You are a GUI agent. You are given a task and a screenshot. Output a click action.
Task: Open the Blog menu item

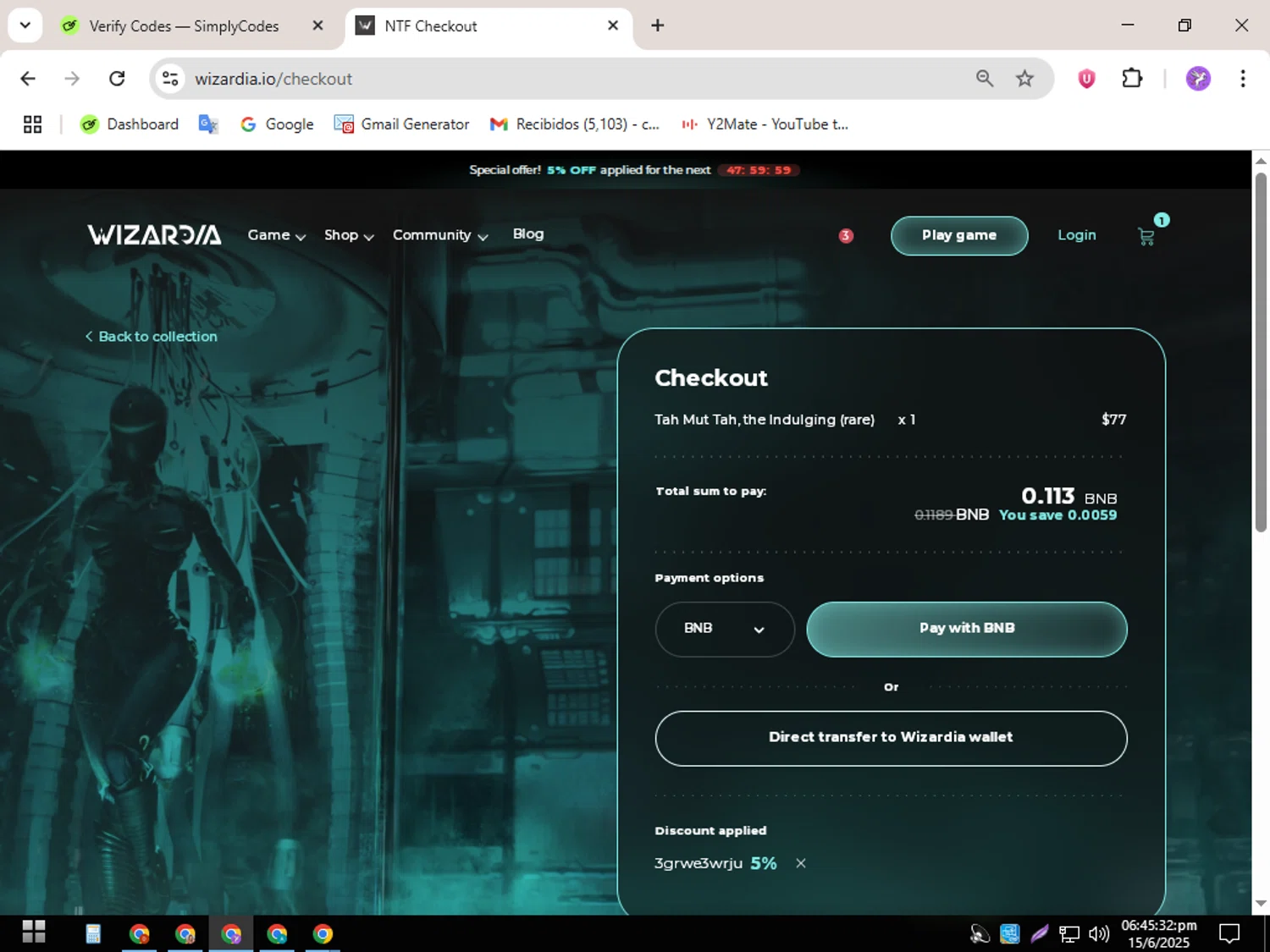click(x=528, y=234)
